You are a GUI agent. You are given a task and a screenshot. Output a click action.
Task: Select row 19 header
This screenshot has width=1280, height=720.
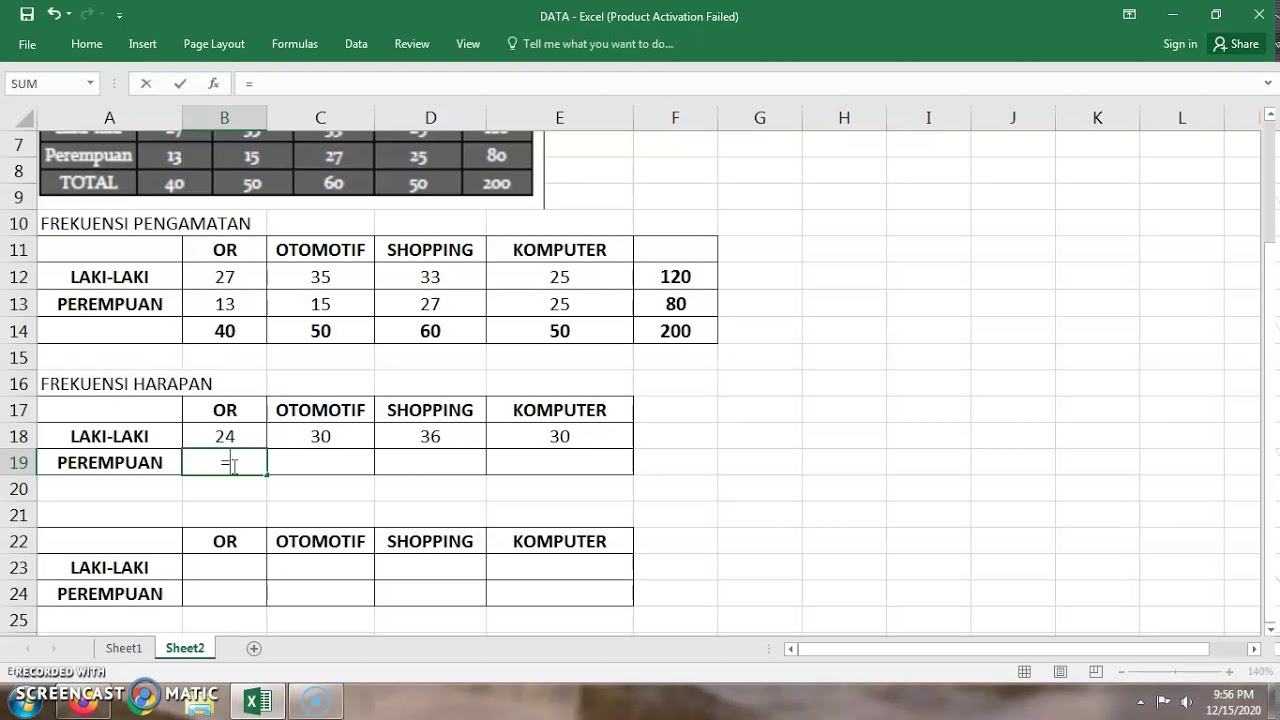tap(18, 462)
